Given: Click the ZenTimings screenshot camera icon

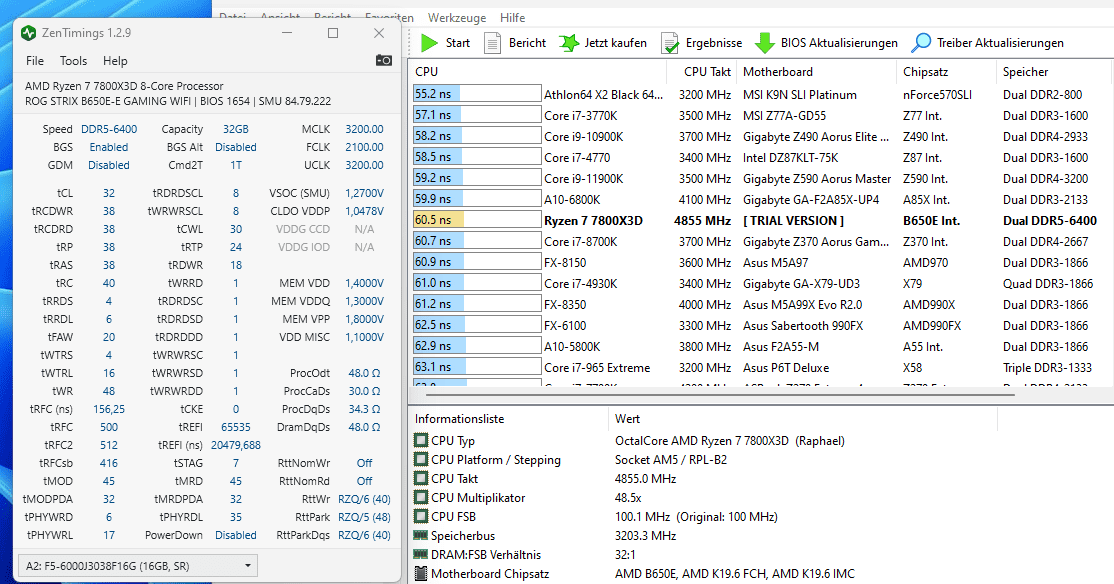Looking at the screenshot, I should pos(384,60).
